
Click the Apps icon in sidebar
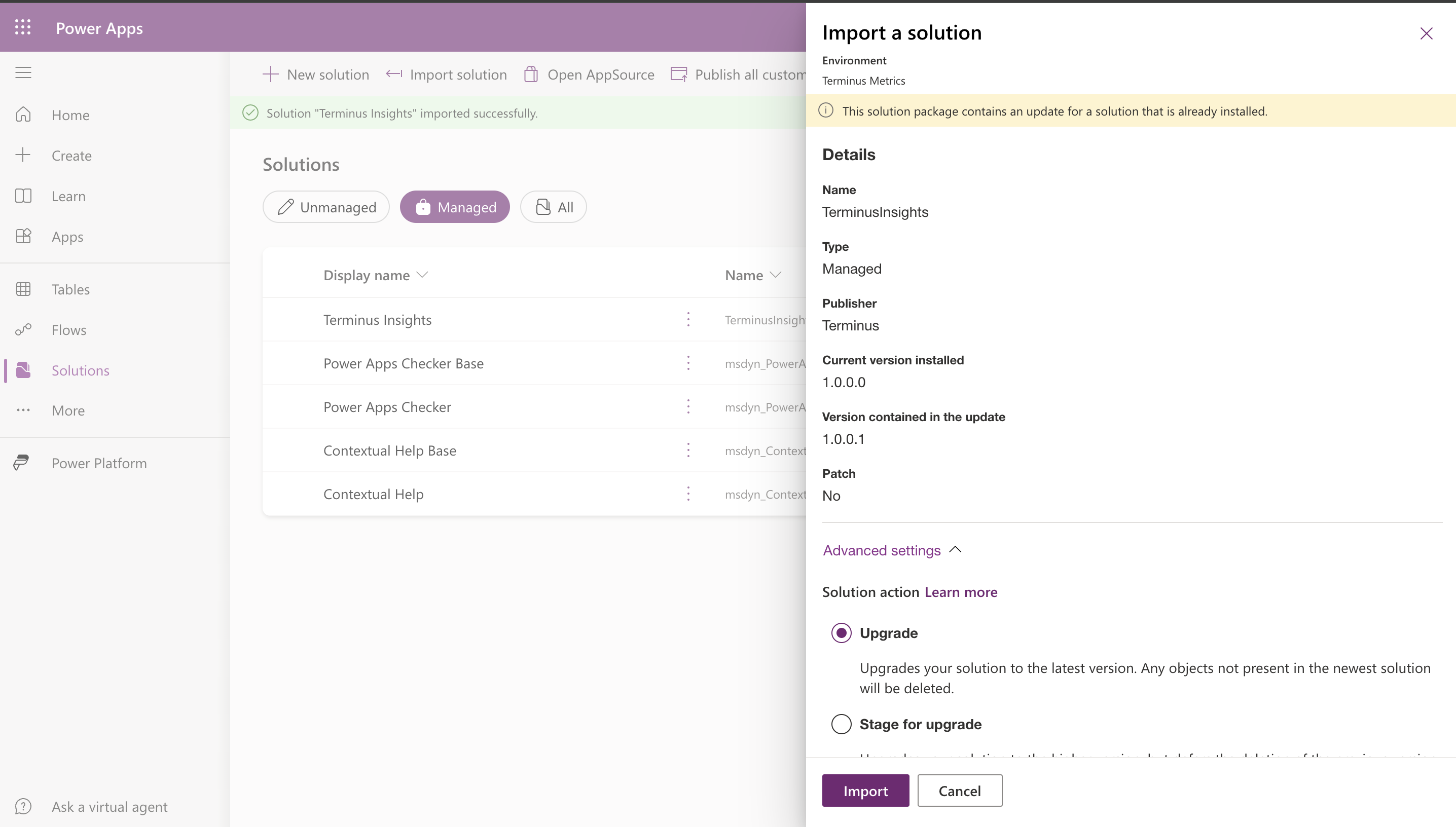click(23, 236)
